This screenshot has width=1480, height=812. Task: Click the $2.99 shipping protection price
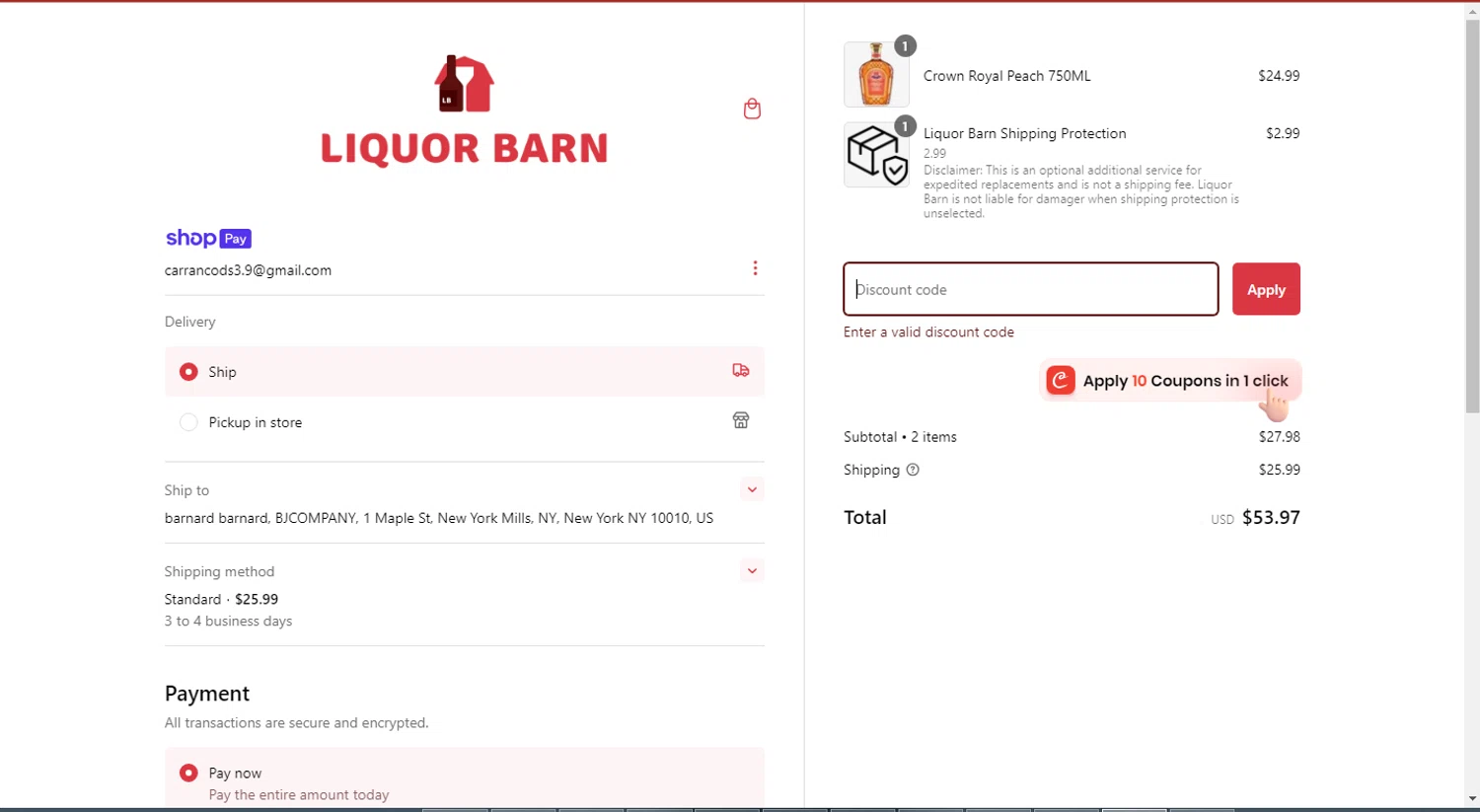tap(1283, 133)
